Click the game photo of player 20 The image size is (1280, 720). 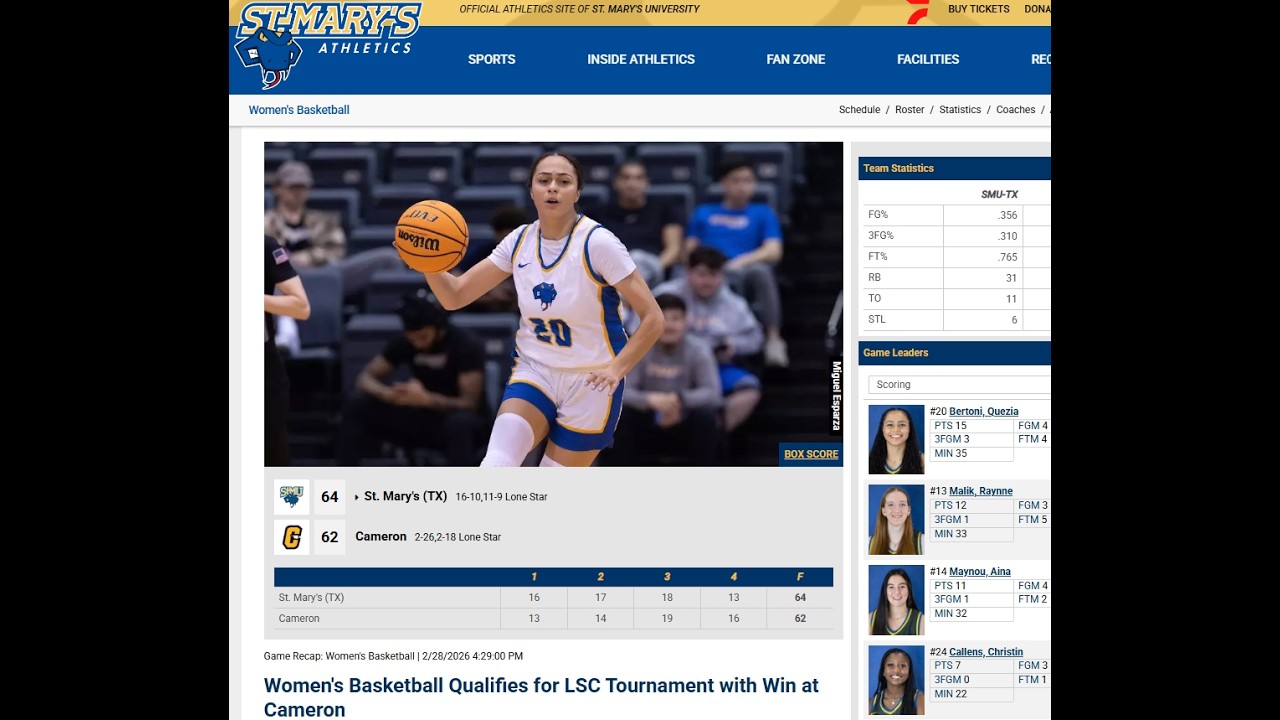[553, 304]
